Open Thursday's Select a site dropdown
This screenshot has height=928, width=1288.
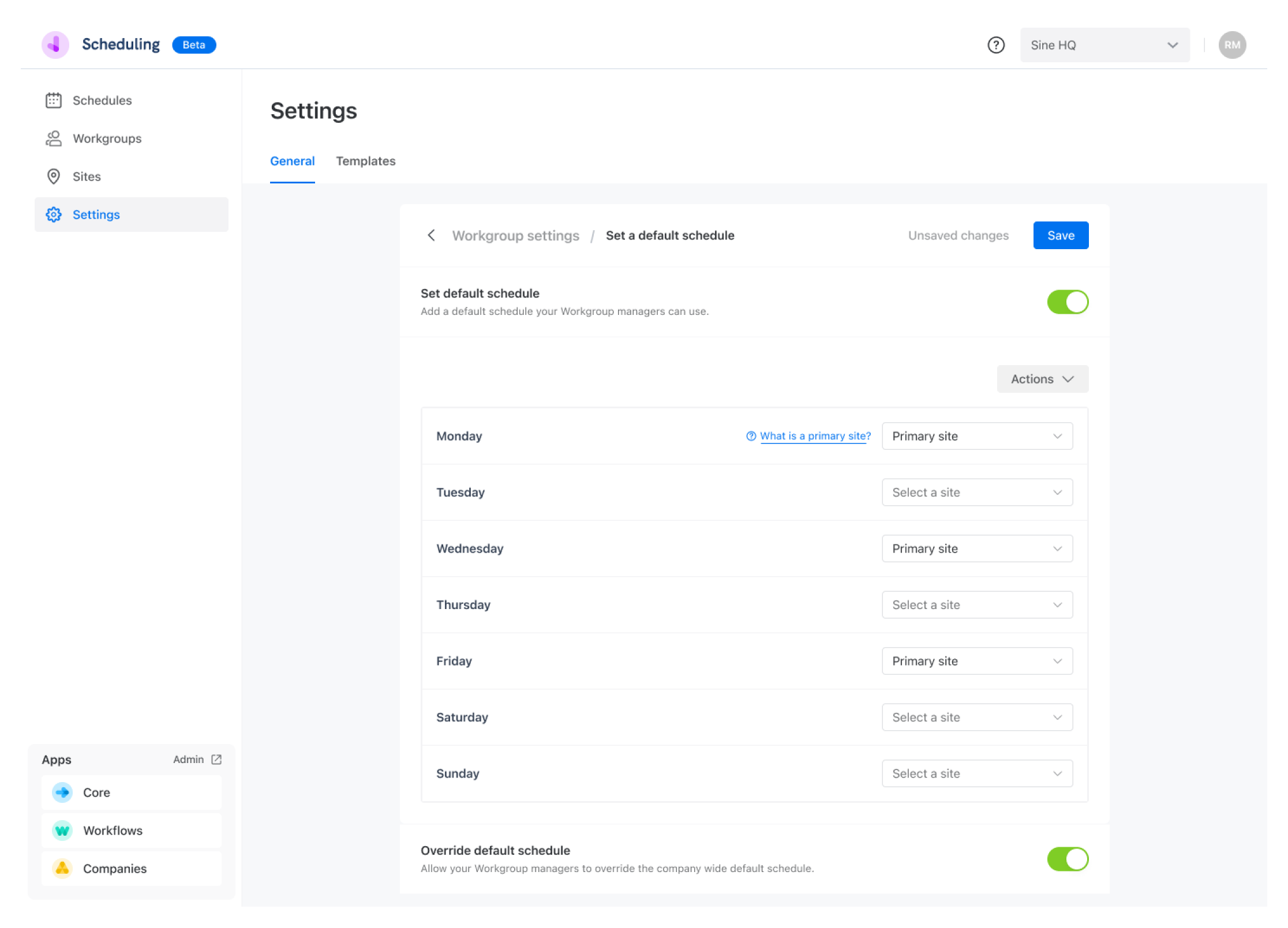click(977, 605)
